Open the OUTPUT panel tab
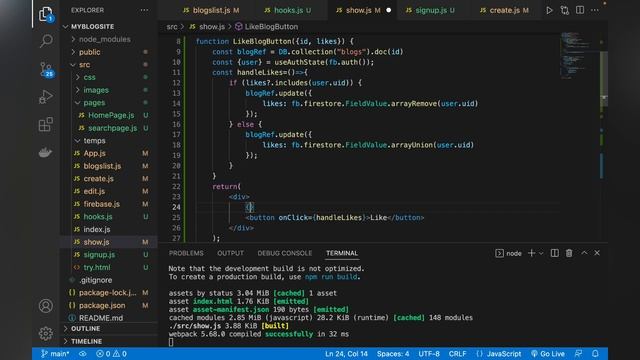Viewport: 640px width, 360px height. (x=230, y=253)
